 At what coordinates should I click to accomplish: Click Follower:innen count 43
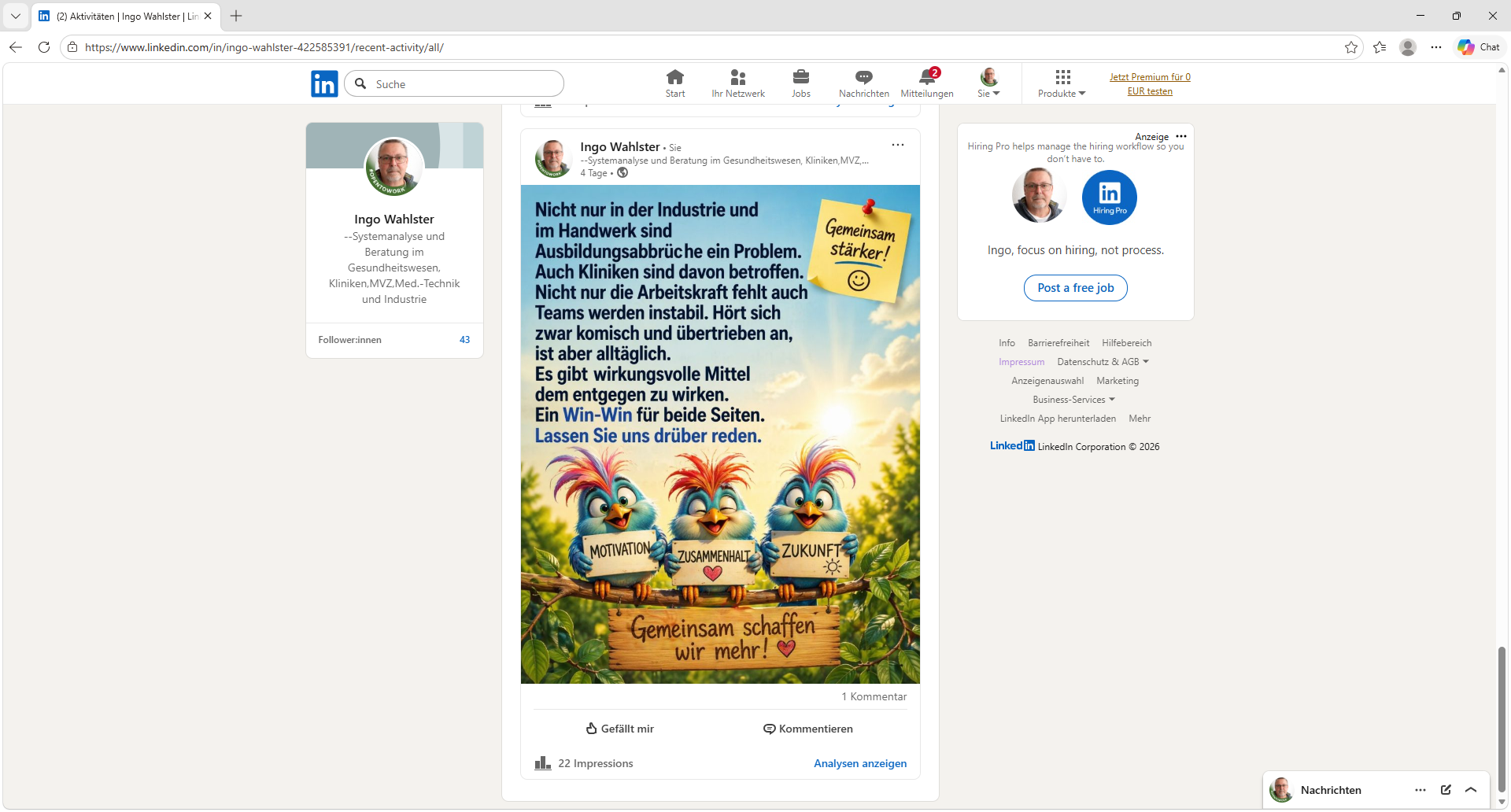(x=464, y=340)
